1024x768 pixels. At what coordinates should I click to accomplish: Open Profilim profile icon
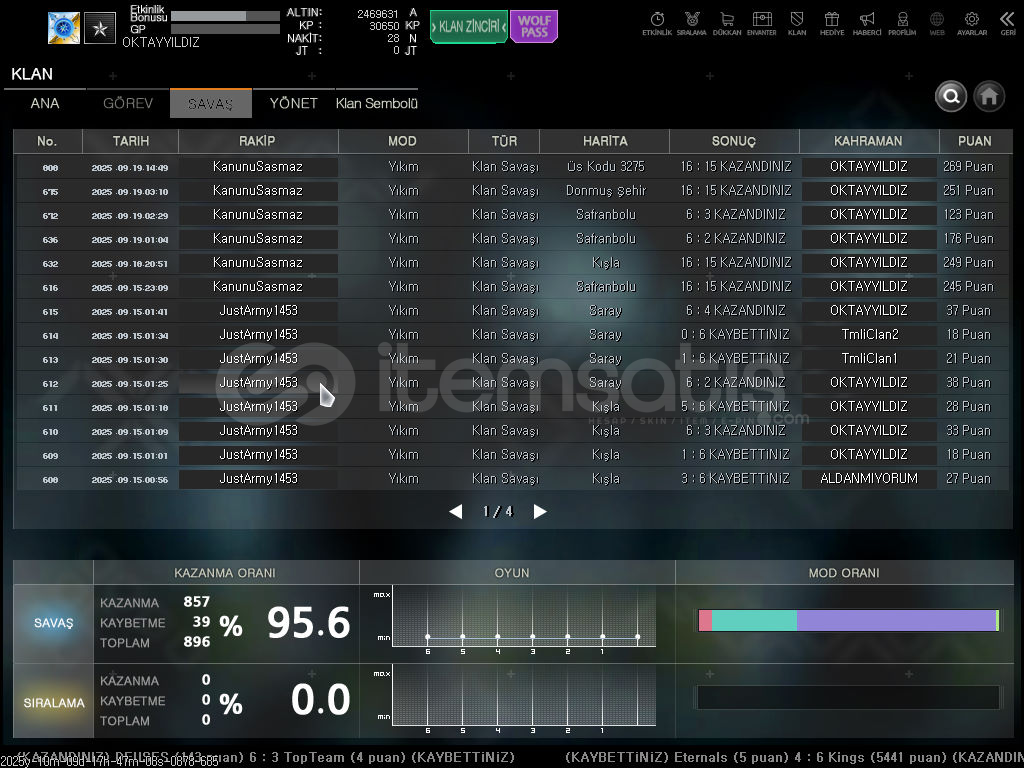coord(902,21)
